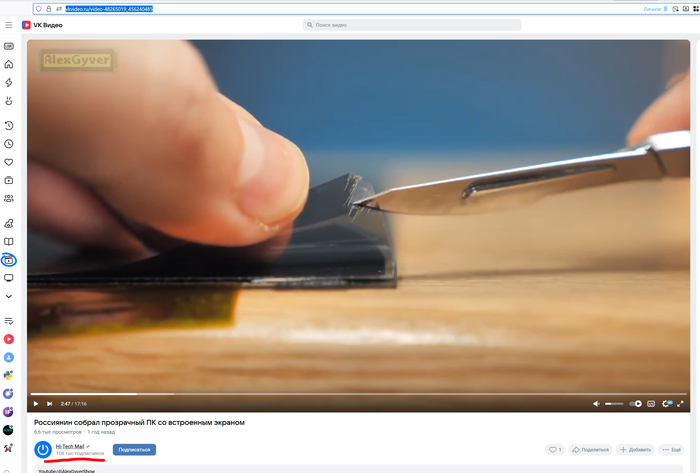Open watch history in the sidebar
The image size is (700, 473).
9,126
